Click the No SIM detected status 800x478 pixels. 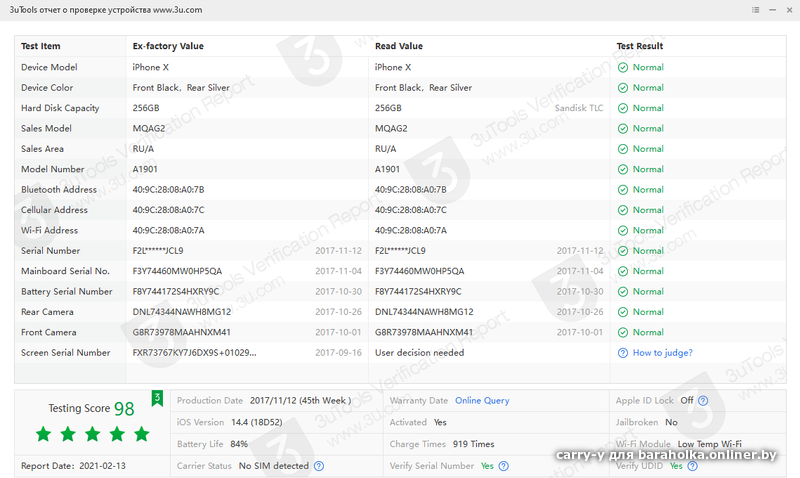pos(273,466)
